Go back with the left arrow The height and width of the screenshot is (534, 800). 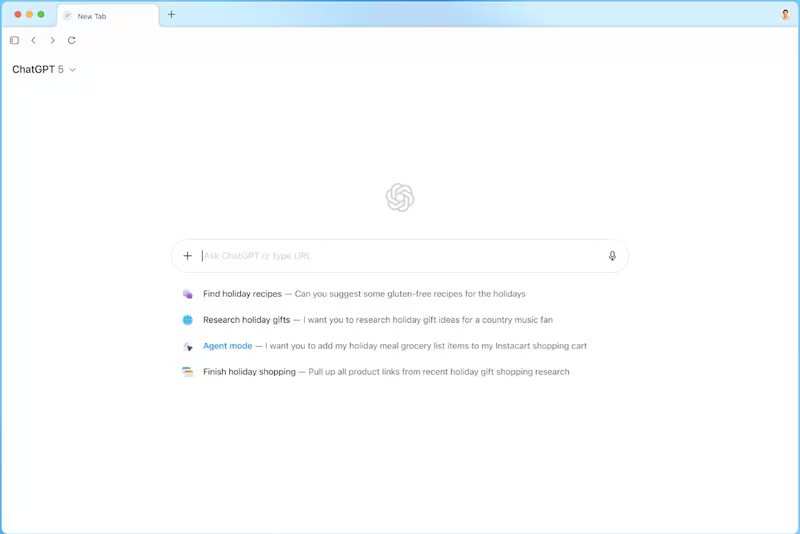(x=34, y=40)
